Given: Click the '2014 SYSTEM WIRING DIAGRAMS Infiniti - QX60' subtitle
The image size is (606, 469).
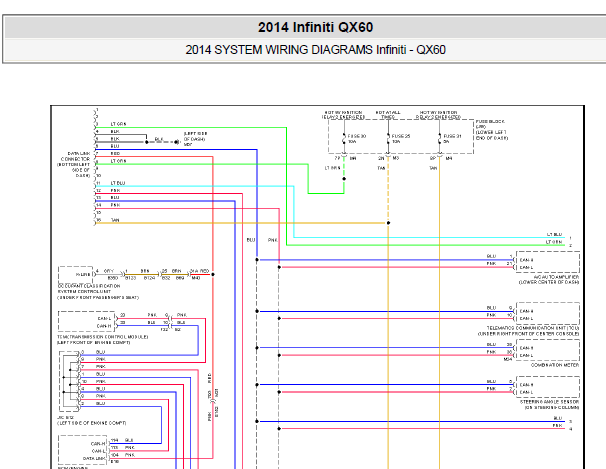Looking at the screenshot, I should (315, 50).
